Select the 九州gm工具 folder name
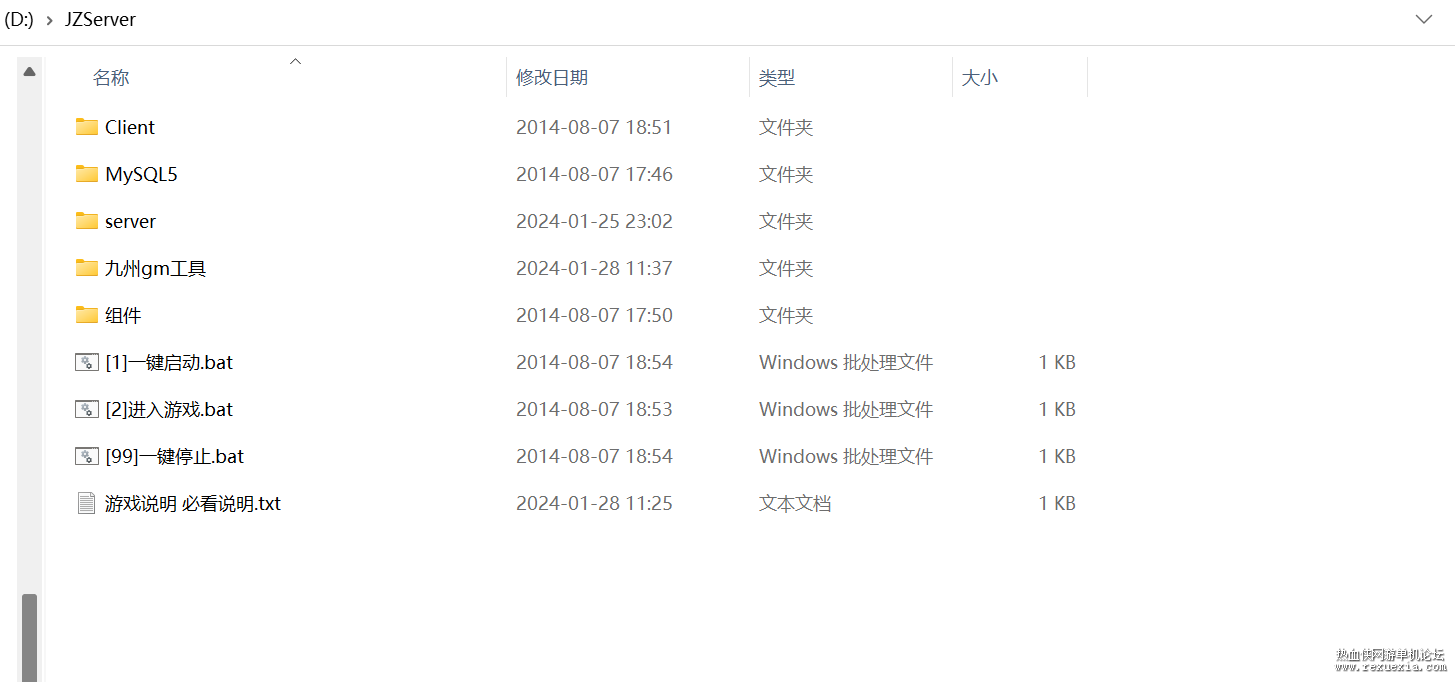 (x=155, y=268)
